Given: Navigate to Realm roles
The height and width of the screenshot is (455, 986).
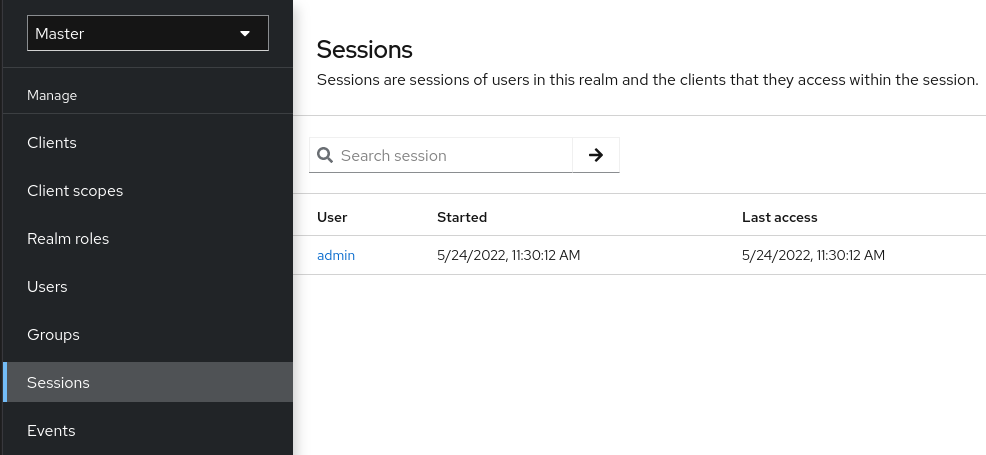Looking at the screenshot, I should (68, 239).
